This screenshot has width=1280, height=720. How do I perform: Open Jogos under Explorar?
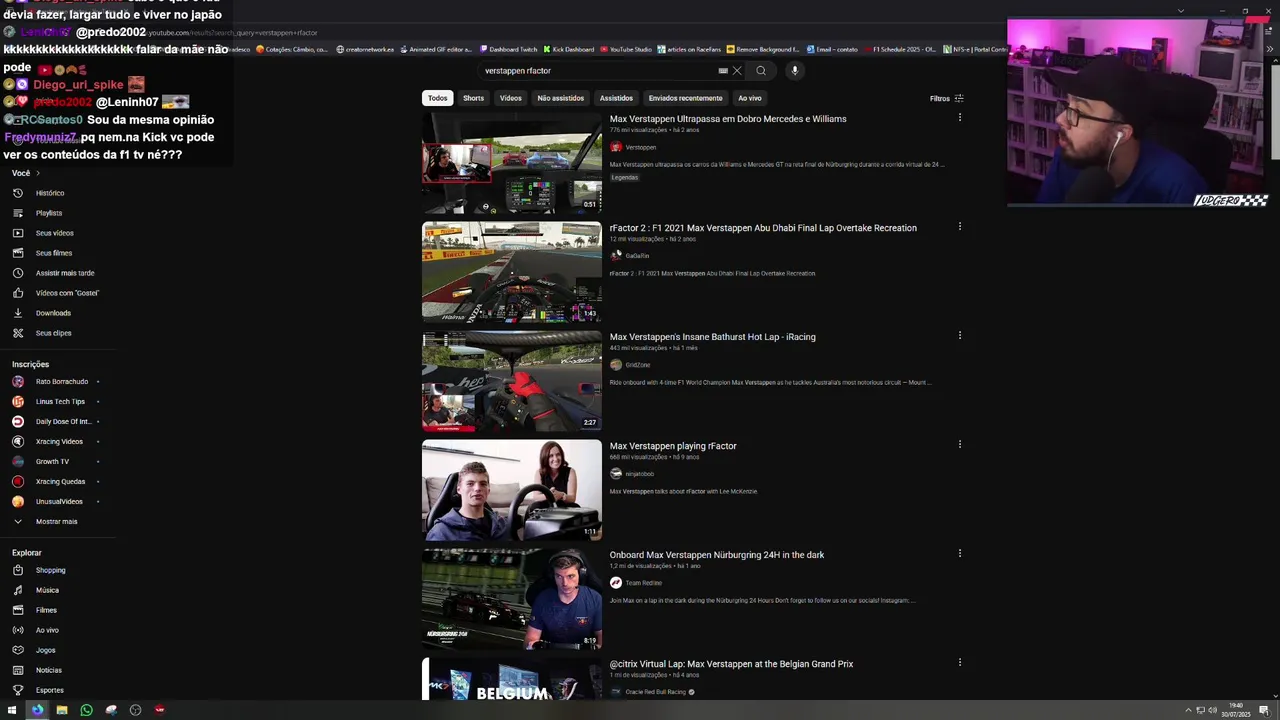45,650
